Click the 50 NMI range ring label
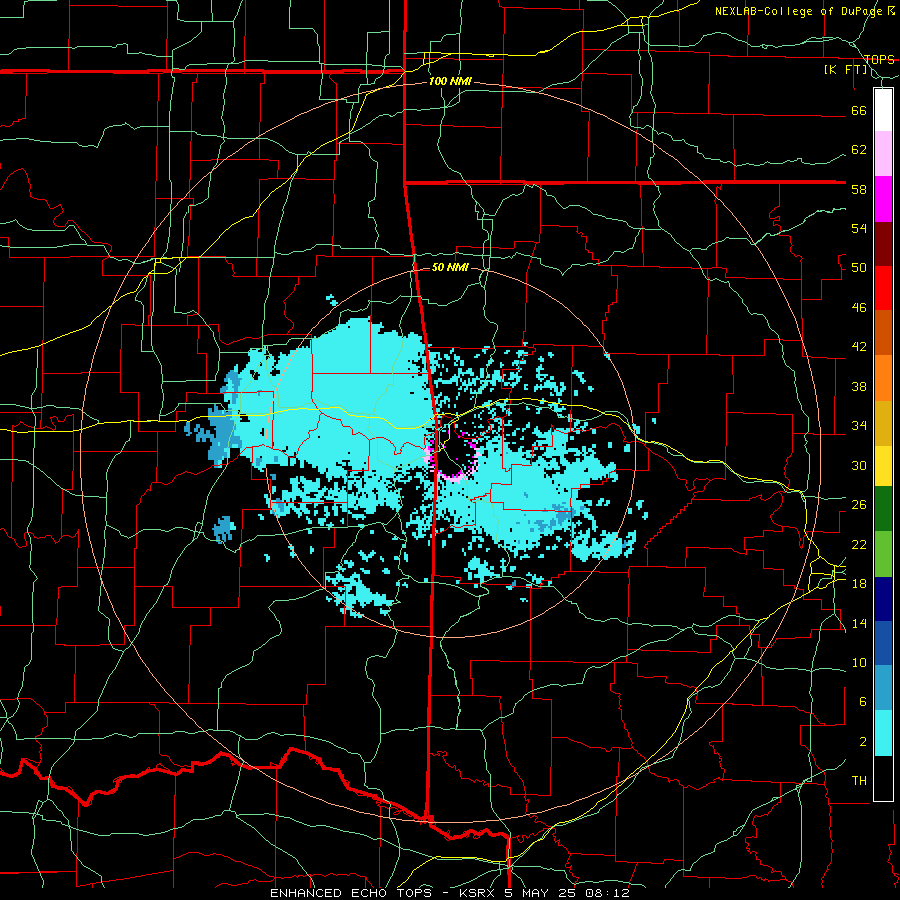The height and width of the screenshot is (900, 900). [450, 267]
